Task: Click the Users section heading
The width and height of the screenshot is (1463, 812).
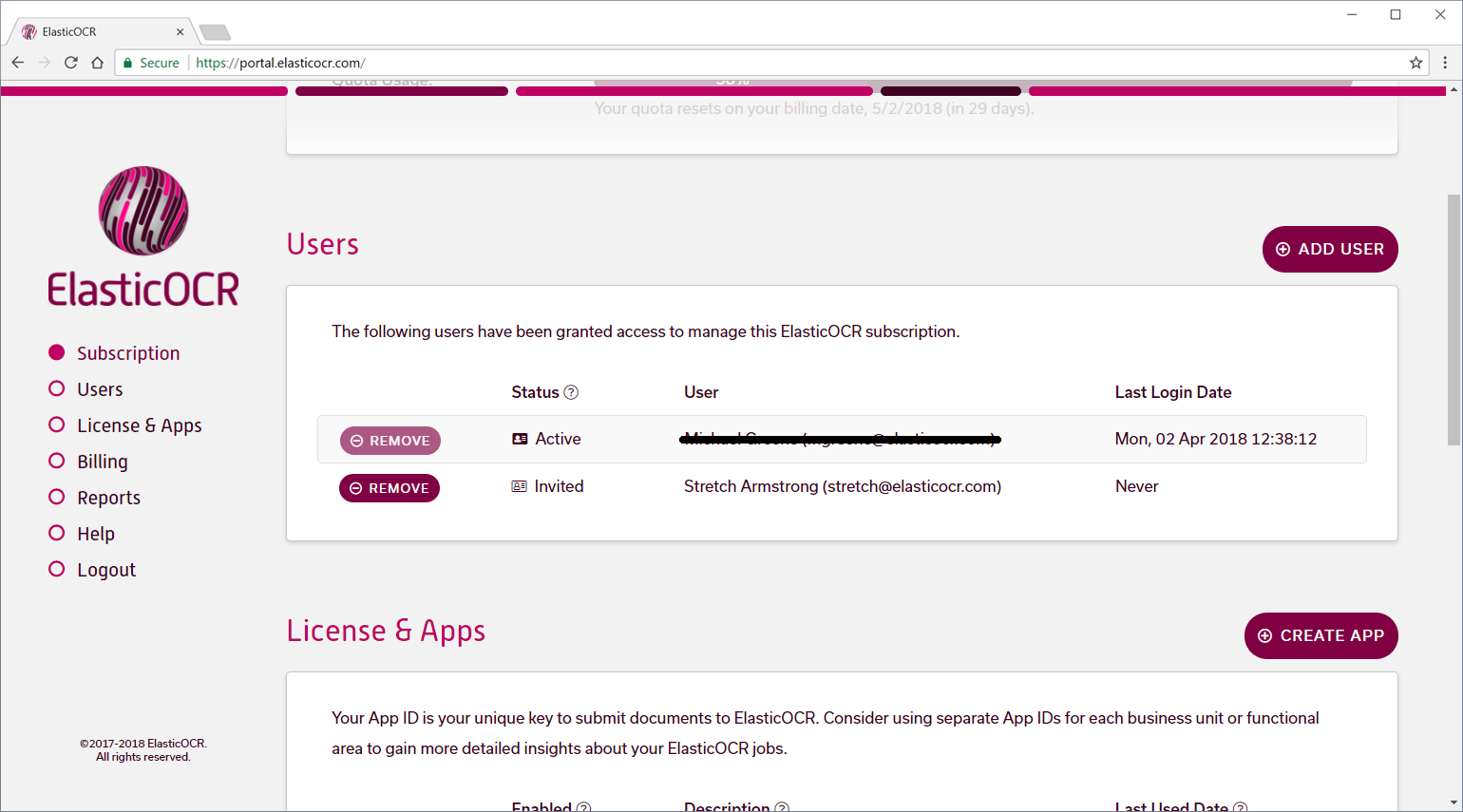Action: (x=323, y=244)
